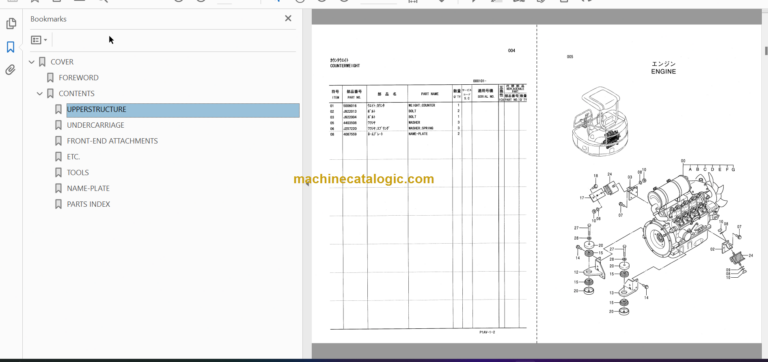This screenshot has height=362, width=768.
Task: Close the Bookmarks panel
Action: click(288, 18)
